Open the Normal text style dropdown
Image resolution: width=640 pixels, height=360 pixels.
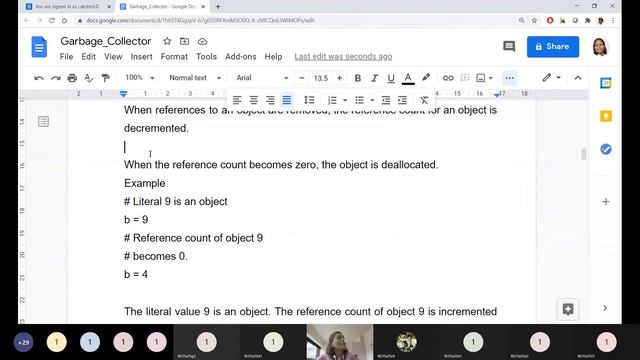tap(195, 78)
